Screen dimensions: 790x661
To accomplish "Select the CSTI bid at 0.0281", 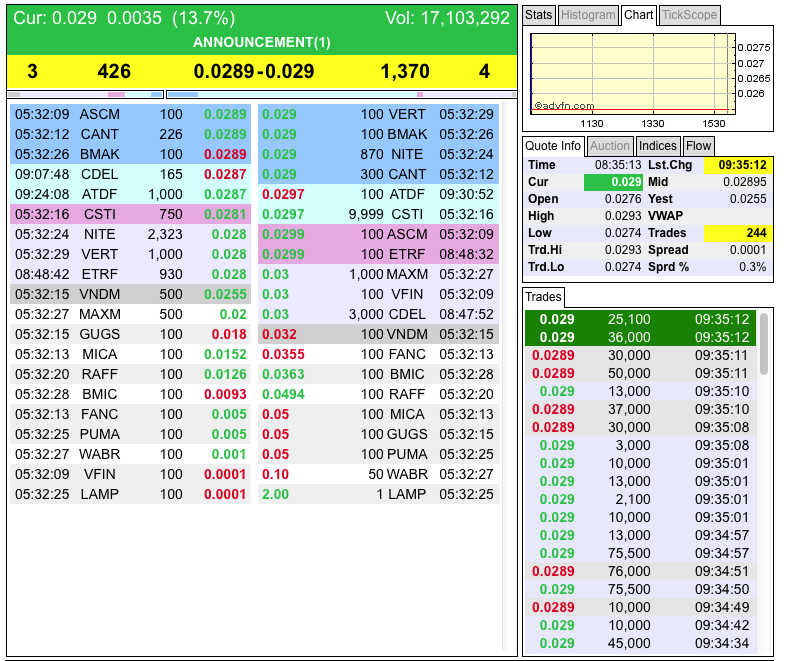I will coord(130,214).
